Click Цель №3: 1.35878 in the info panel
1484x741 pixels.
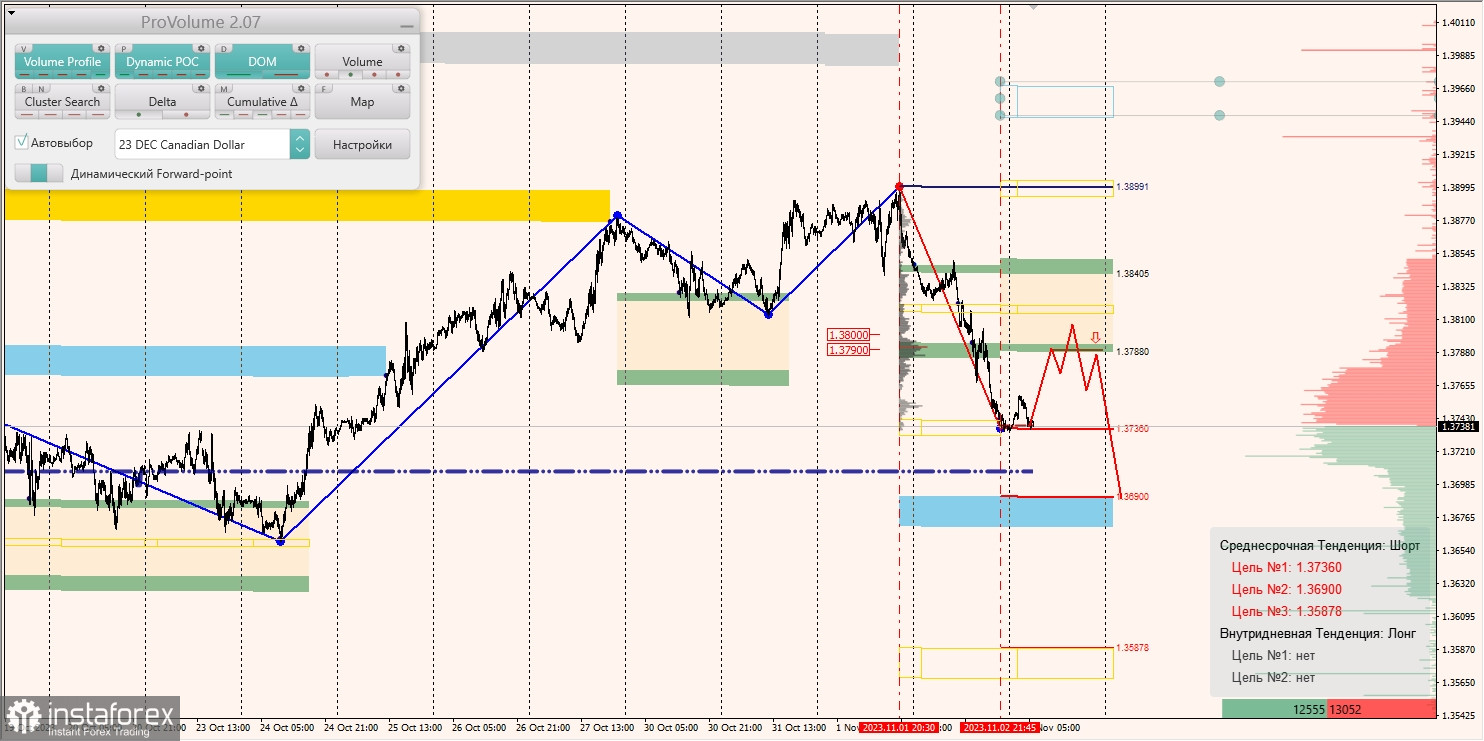pyautogui.click(x=1286, y=611)
